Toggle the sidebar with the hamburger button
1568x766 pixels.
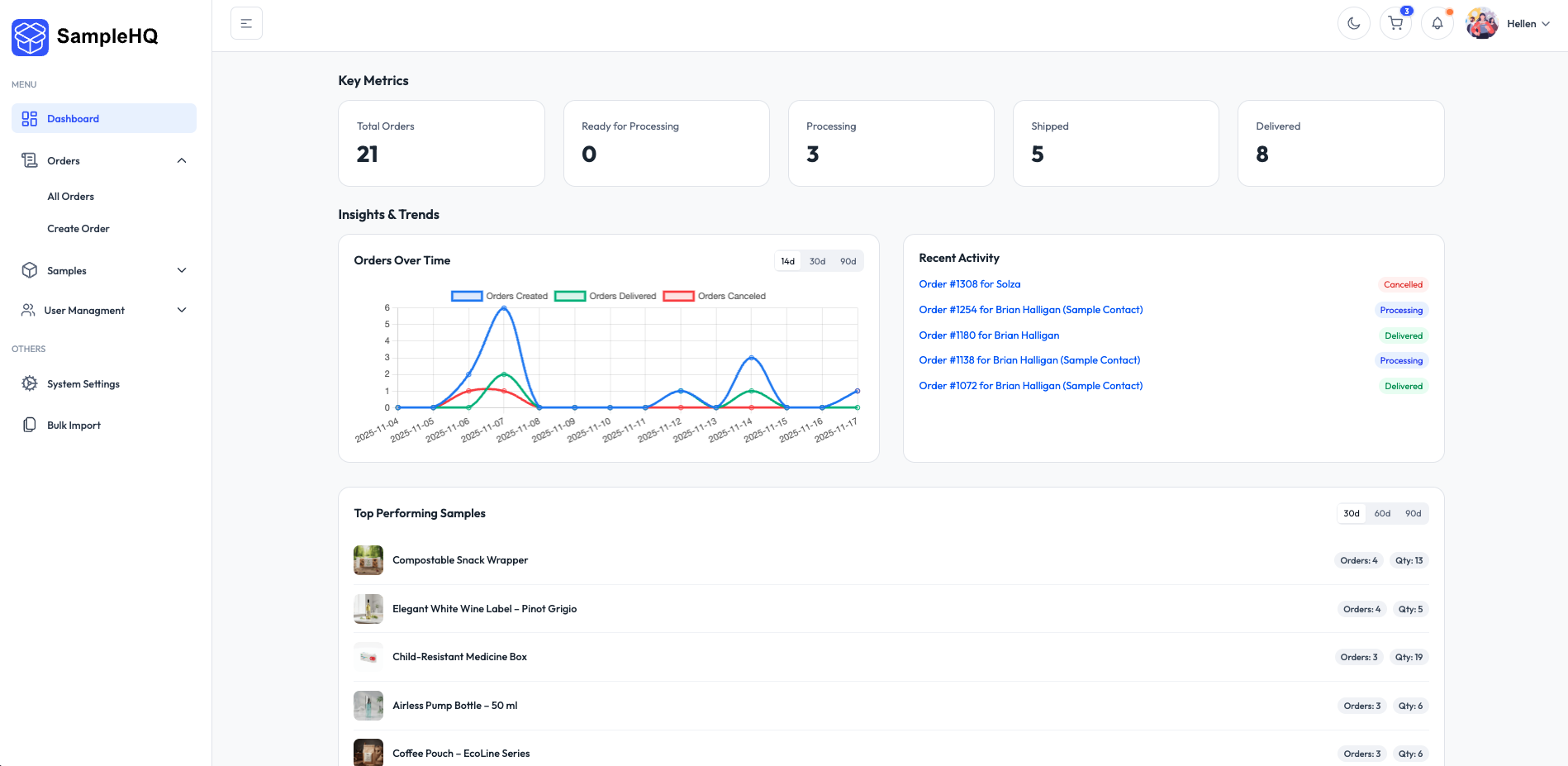246,23
